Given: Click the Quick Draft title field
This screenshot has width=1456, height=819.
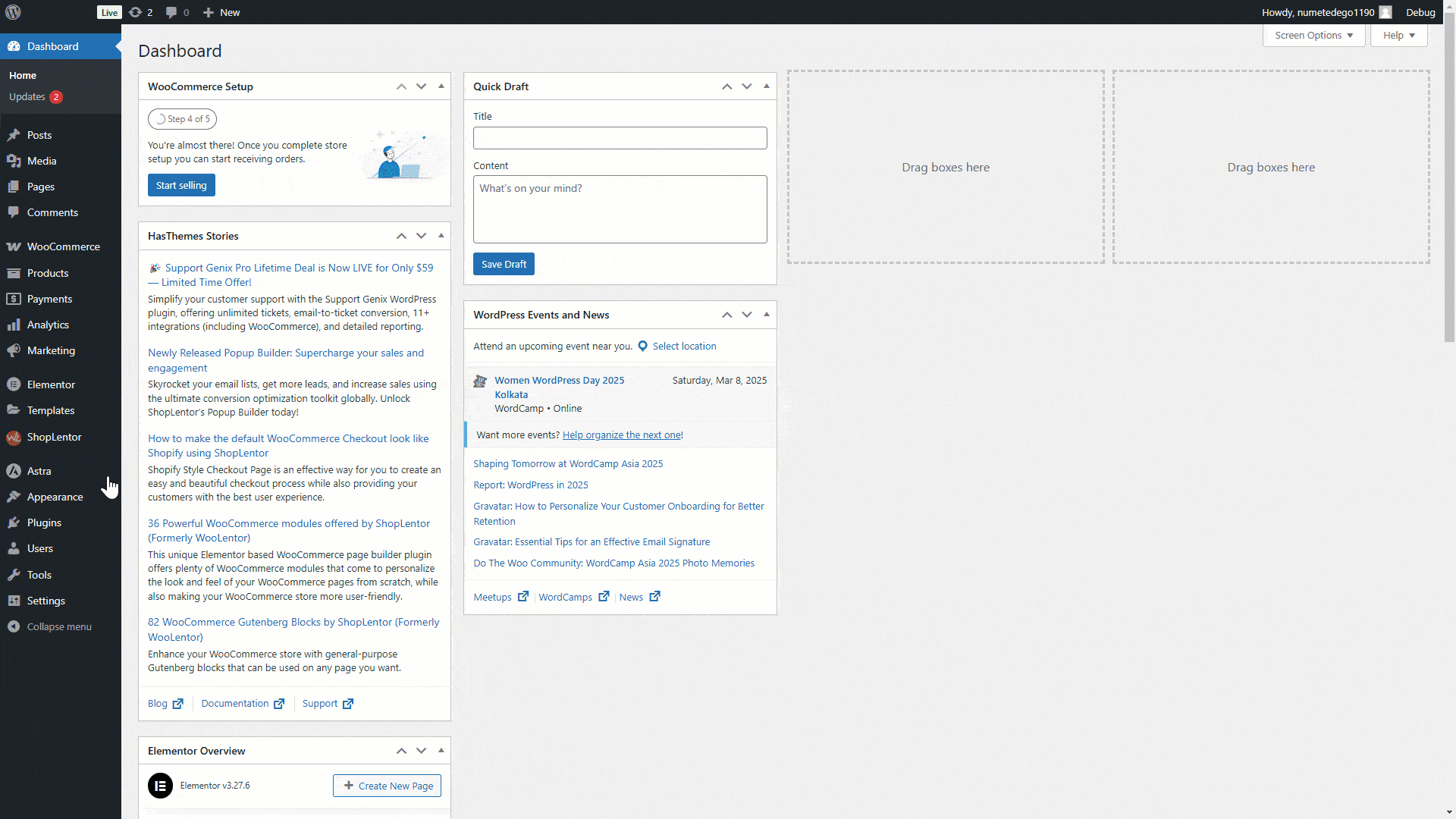Looking at the screenshot, I should (x=620, y=137).
